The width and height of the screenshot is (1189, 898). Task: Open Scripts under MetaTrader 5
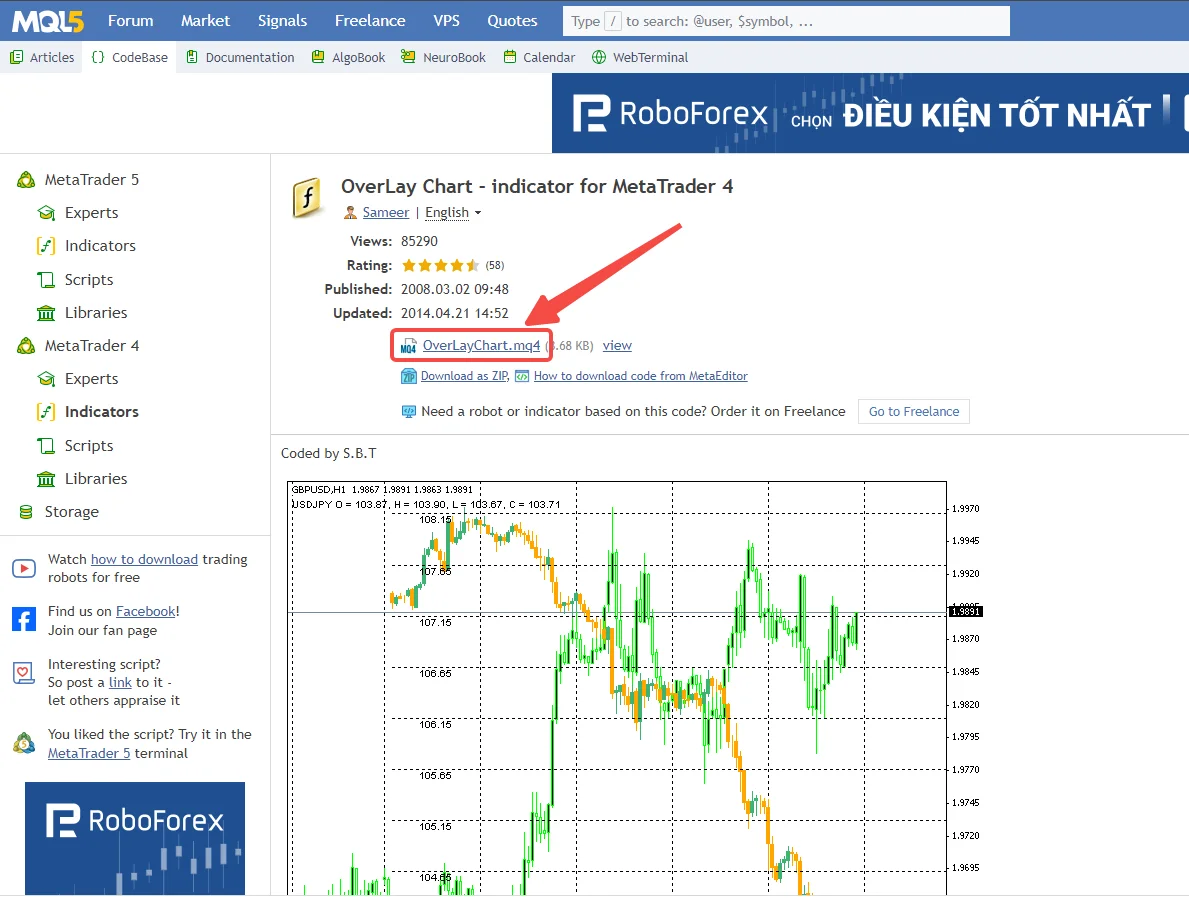coord(89,280)
